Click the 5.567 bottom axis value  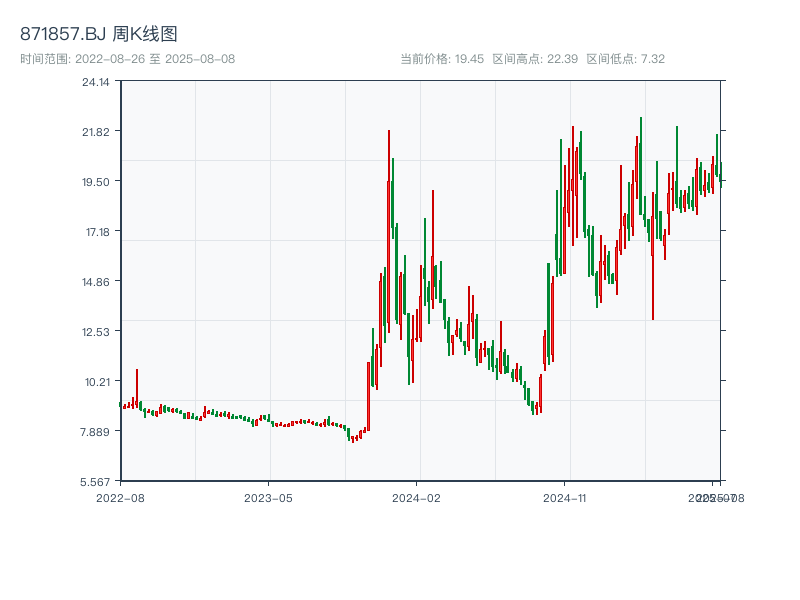point(93,481)
